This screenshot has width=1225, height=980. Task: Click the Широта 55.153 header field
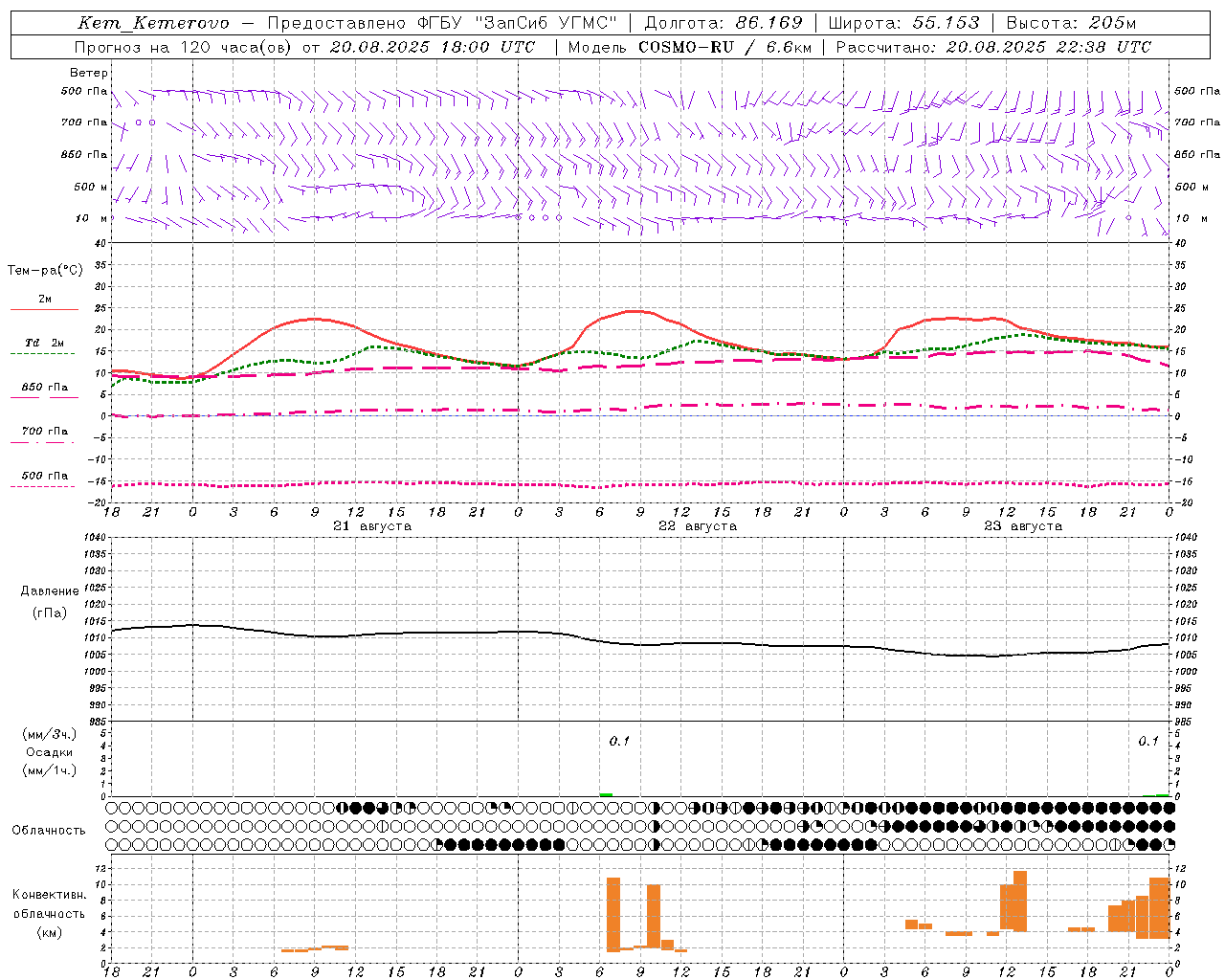tap(903, 23)
